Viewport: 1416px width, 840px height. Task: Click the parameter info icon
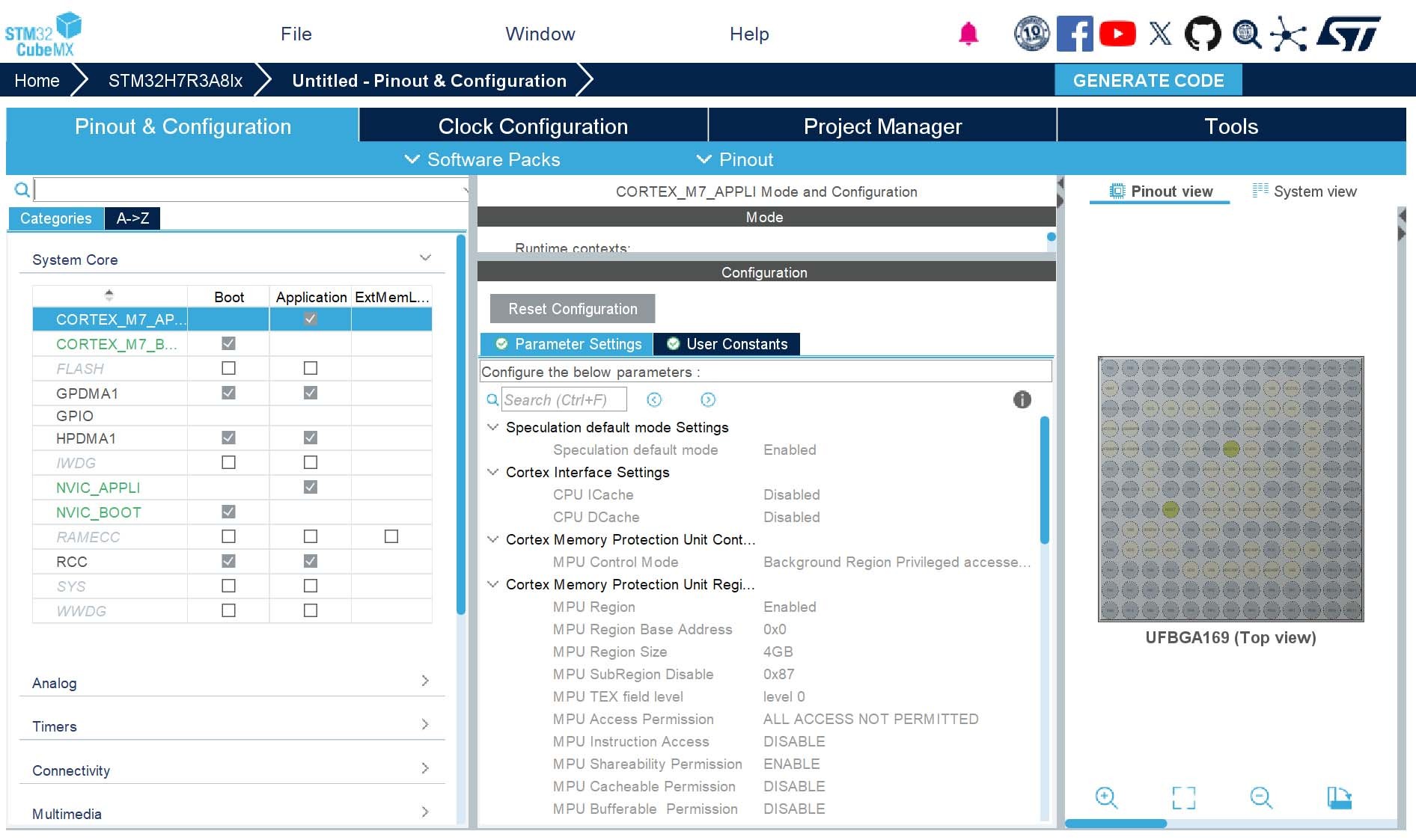point(1022,399)
